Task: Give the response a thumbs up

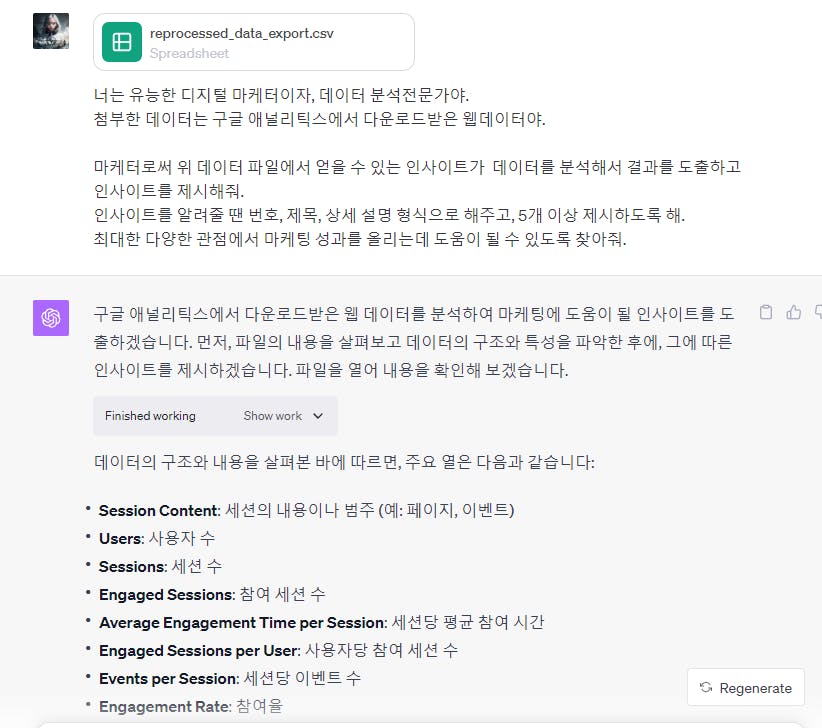Action: coord(794,312)
